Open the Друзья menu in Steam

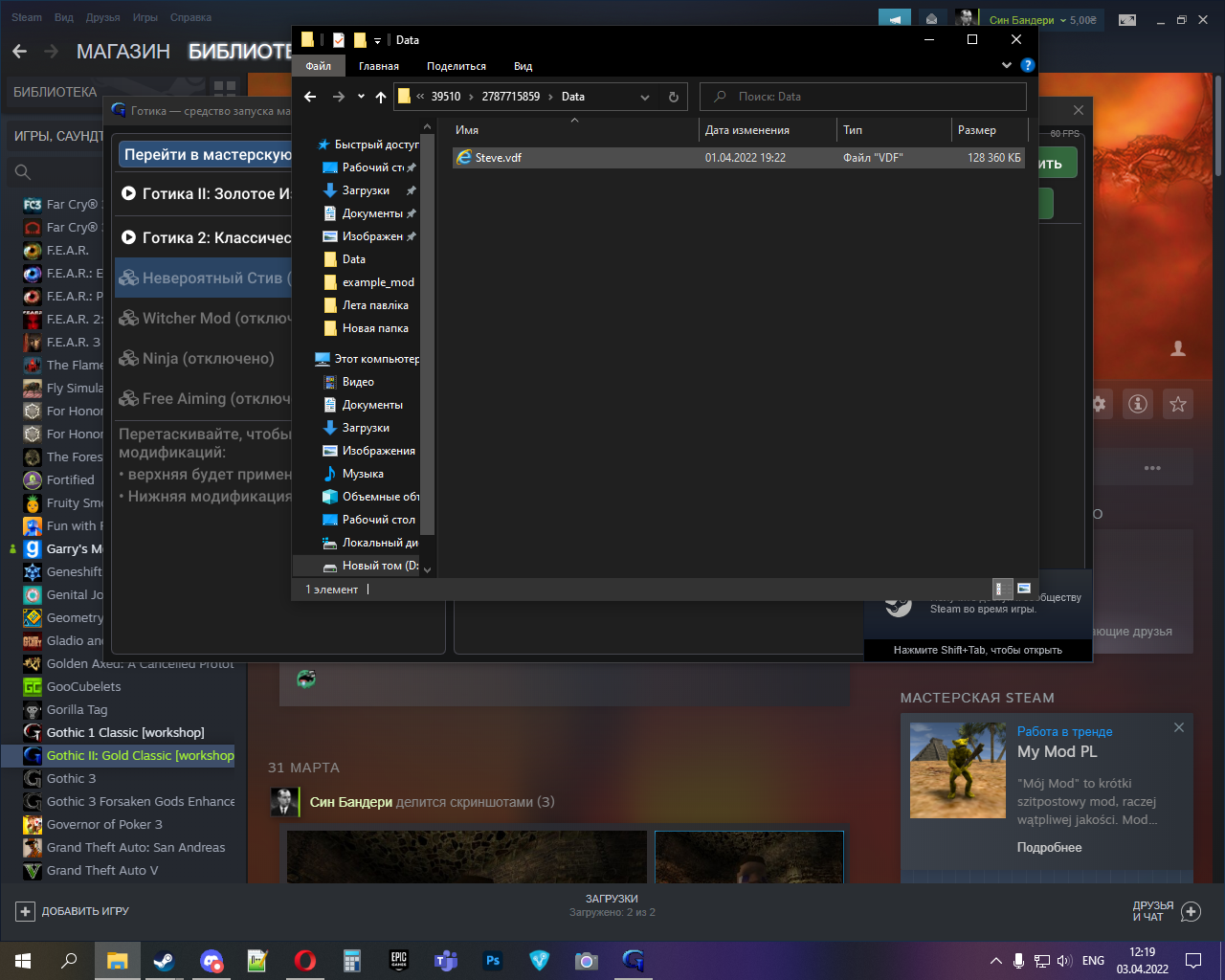[x=102, y=17]
